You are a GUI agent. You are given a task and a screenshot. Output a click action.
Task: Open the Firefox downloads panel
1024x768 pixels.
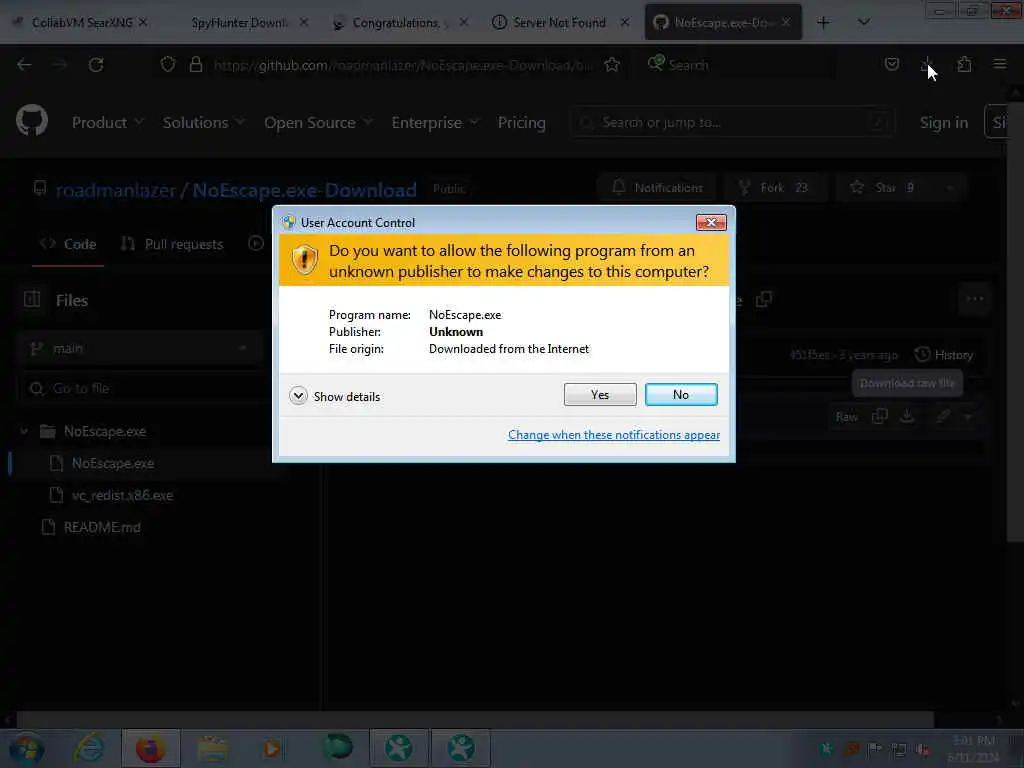[x=927, y=64]
